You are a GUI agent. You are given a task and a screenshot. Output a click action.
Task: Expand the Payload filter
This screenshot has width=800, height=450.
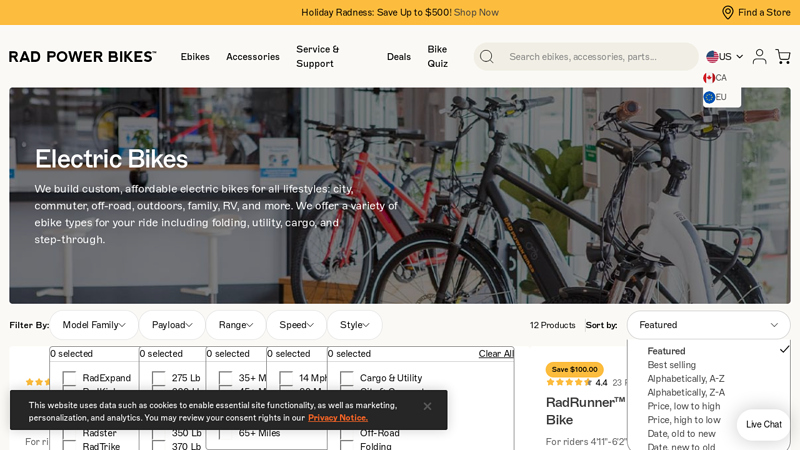[x=172, y=325]
